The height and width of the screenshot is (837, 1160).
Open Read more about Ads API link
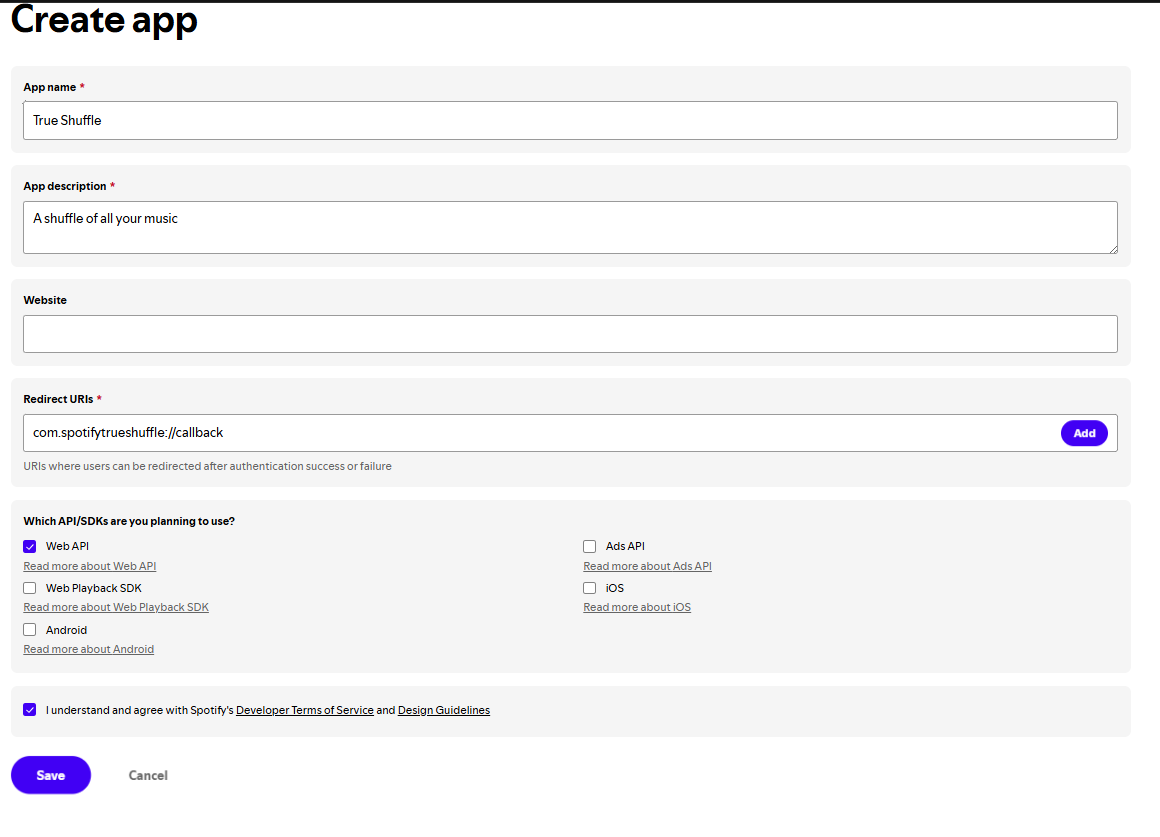click(x=647, y=566)
